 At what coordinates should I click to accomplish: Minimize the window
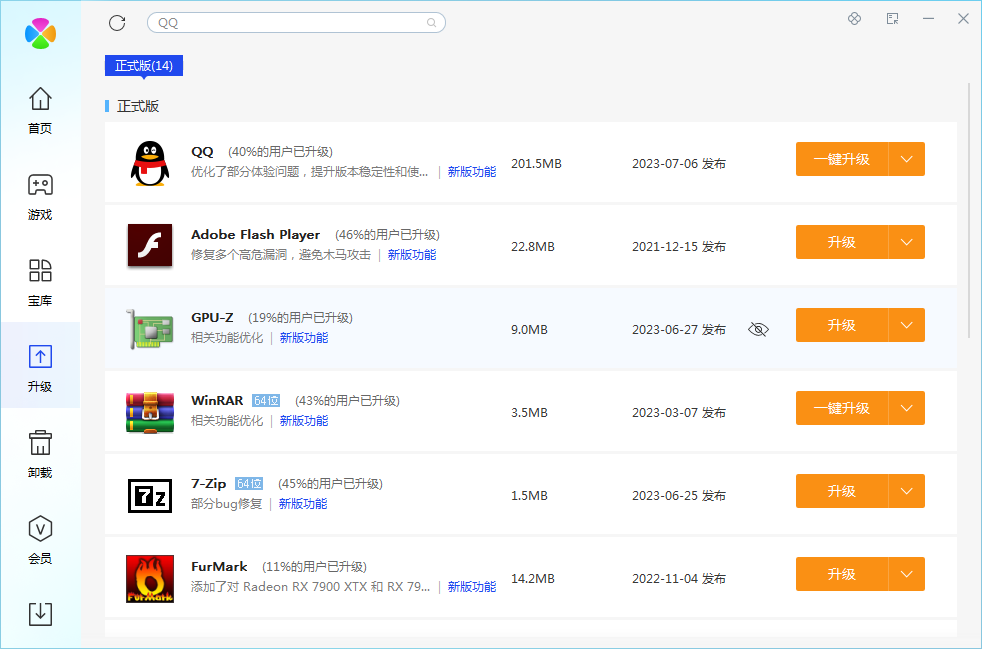pos(928,19)
